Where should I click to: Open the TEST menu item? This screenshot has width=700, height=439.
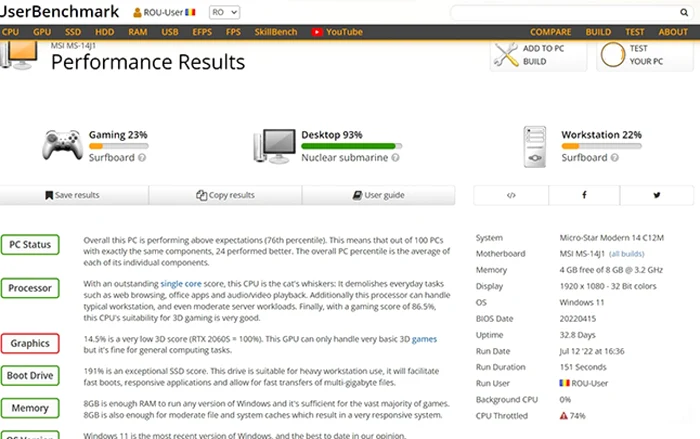pyautogui.click(x=634, y=32)
